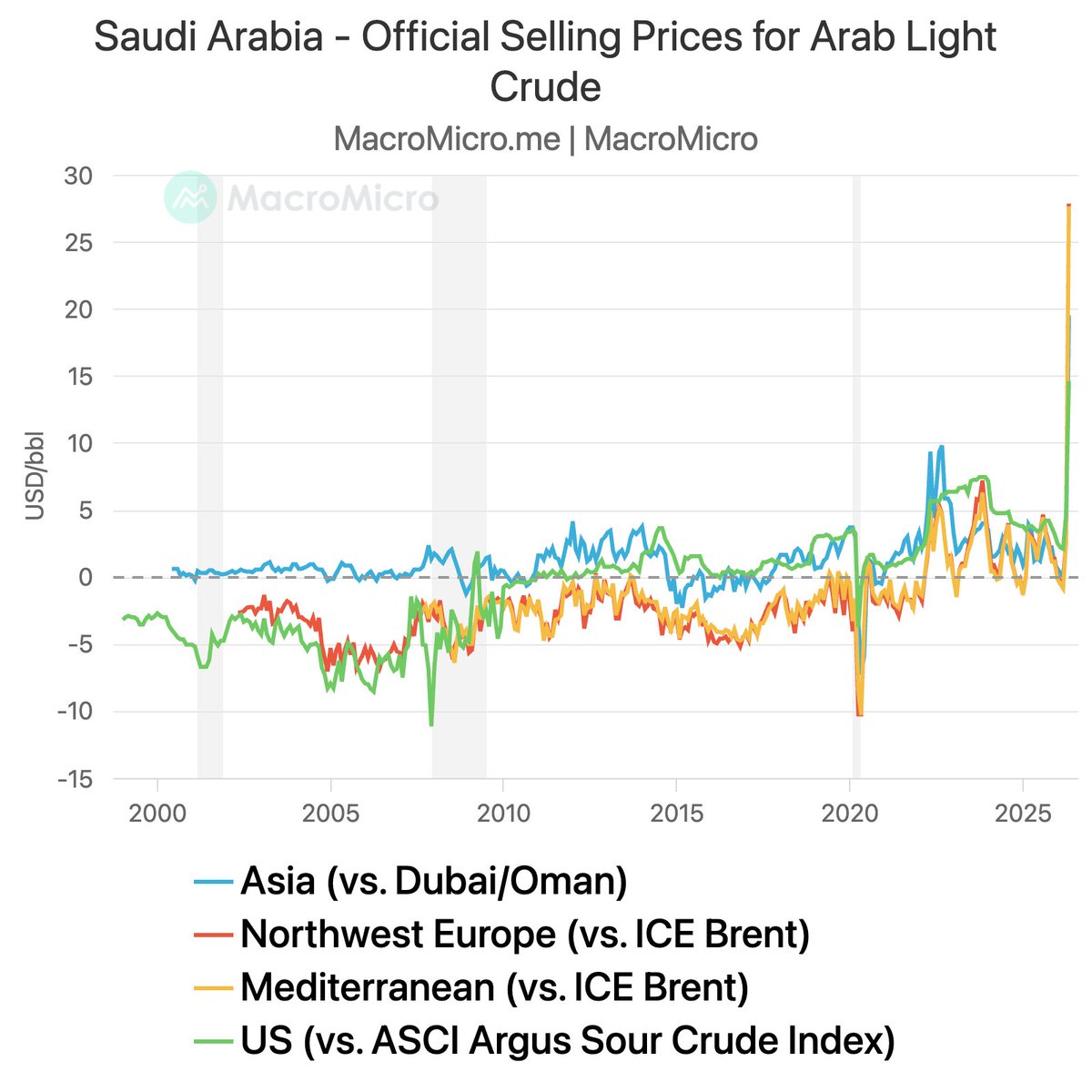Image resolution: width=1092 pixels, height=1092 pixels.
Task: Open the MacroMicro.me subtitle link
Action: (x=446, y=139)
